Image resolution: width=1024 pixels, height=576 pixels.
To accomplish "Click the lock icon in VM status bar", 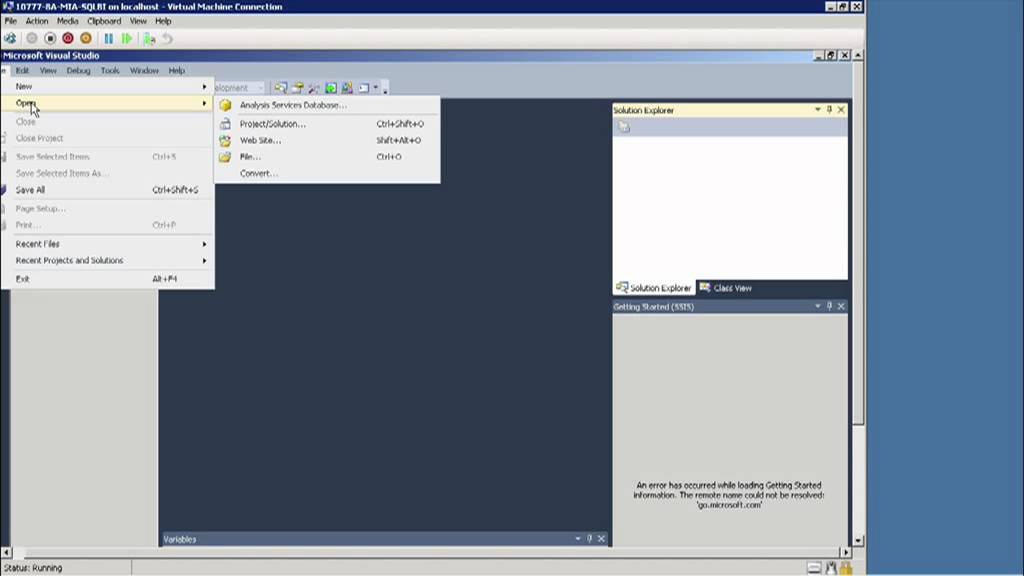I will tap(846, 568).
